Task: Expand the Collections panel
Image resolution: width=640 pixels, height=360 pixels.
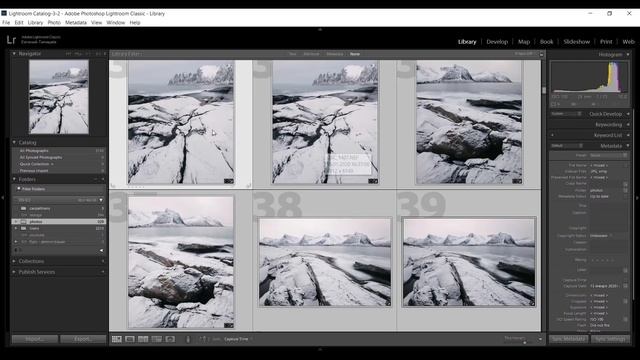Action: click(x=14, y=261)
